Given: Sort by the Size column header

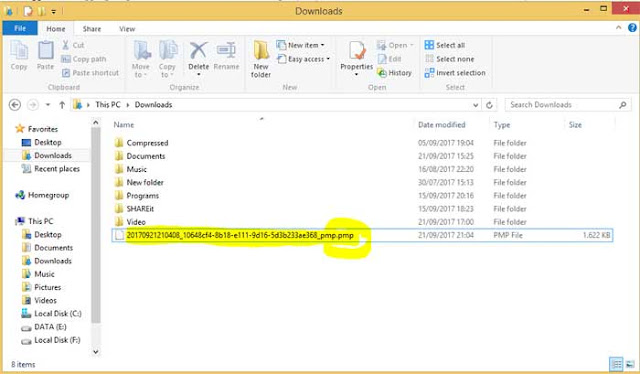Looking at the screenshot, I should [575, 125].
